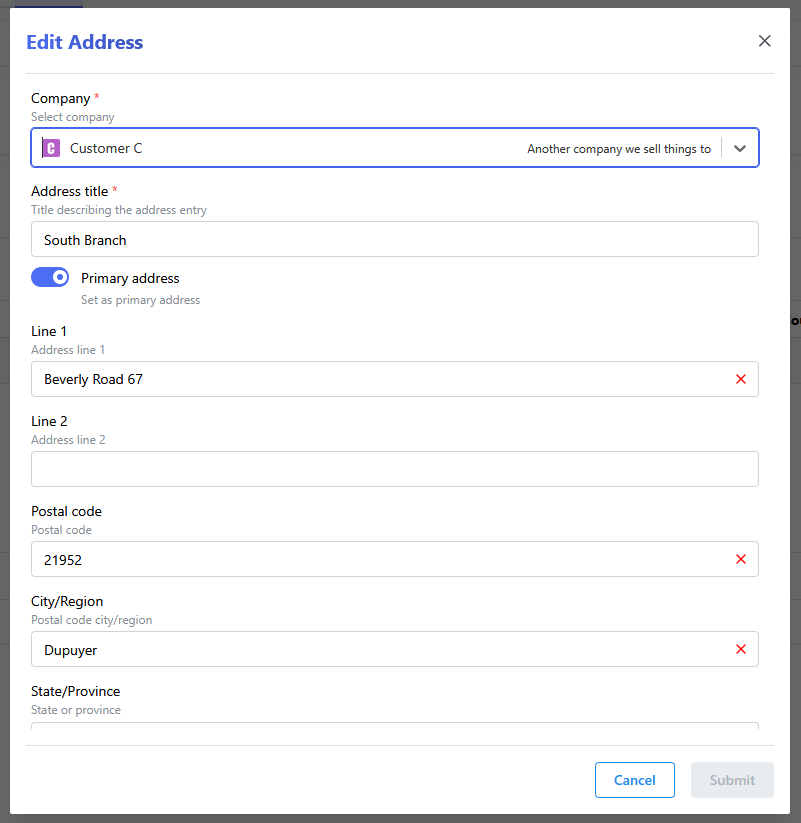Click the text Another company we sell things to
This screenshot has width=801, height=823.
point(619,148)
